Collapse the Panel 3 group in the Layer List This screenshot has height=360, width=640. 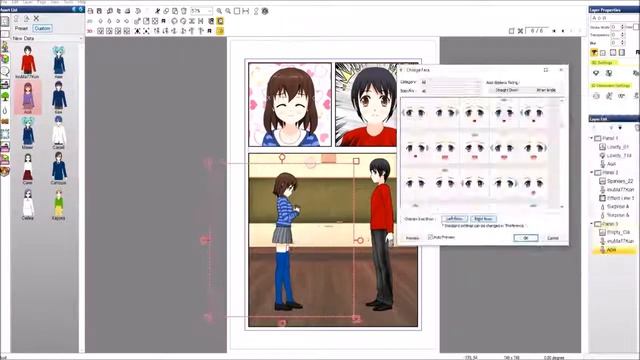(x=591, y=224)
